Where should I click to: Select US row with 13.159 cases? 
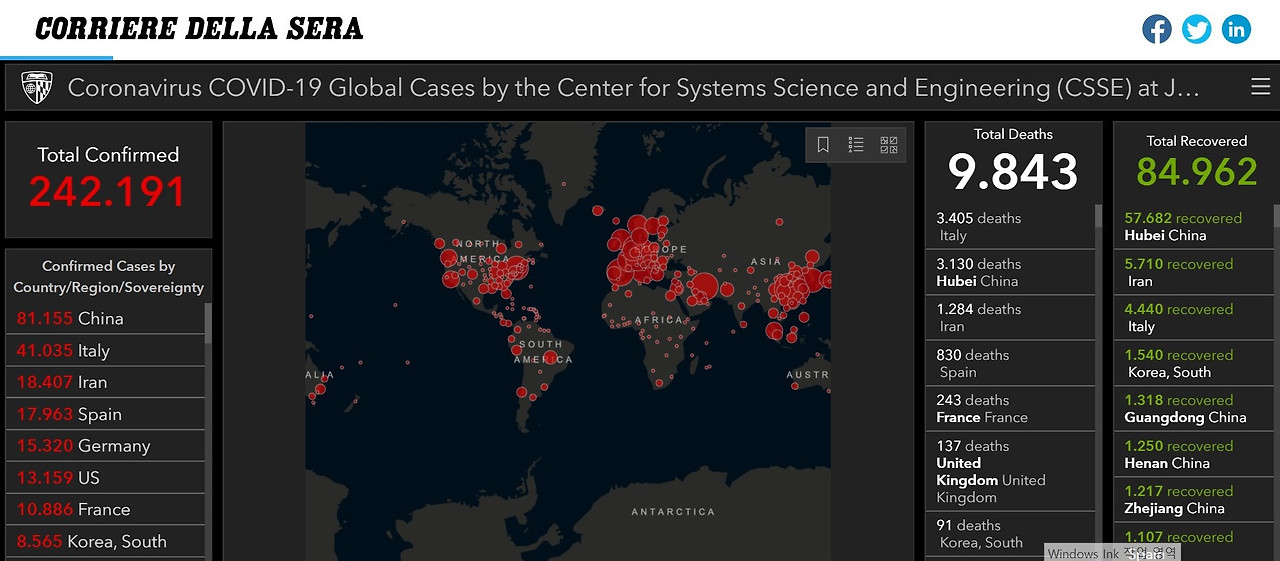point(105,478)
